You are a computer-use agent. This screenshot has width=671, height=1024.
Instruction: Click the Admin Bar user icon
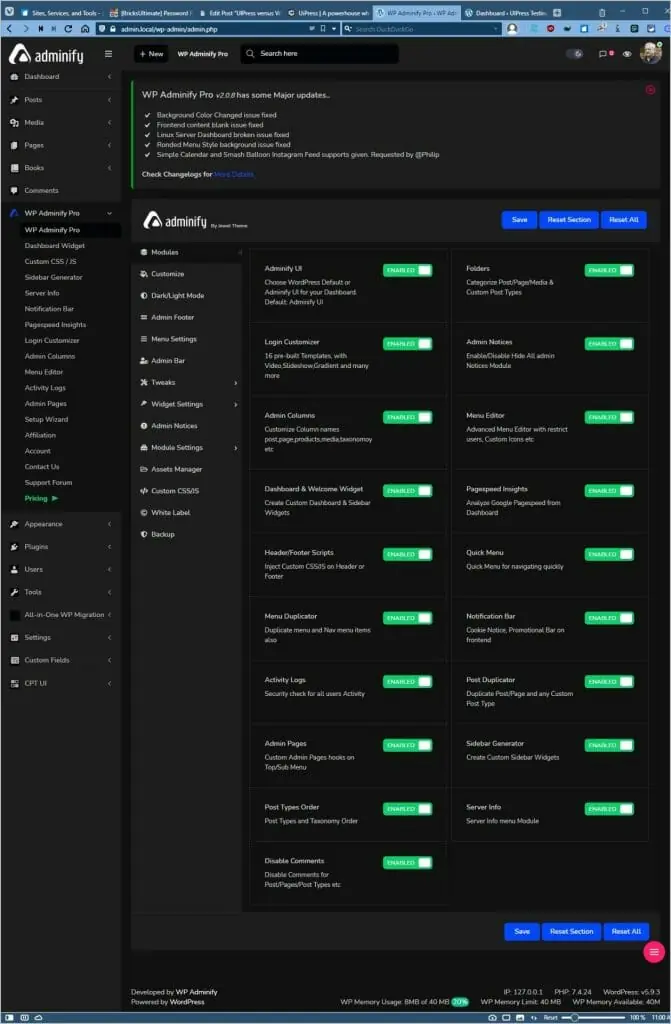click(x=144, y=360)
